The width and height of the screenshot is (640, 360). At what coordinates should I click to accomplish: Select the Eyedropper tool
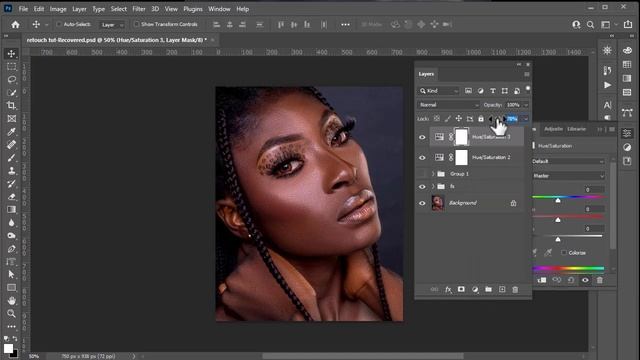tap(11, 131)
